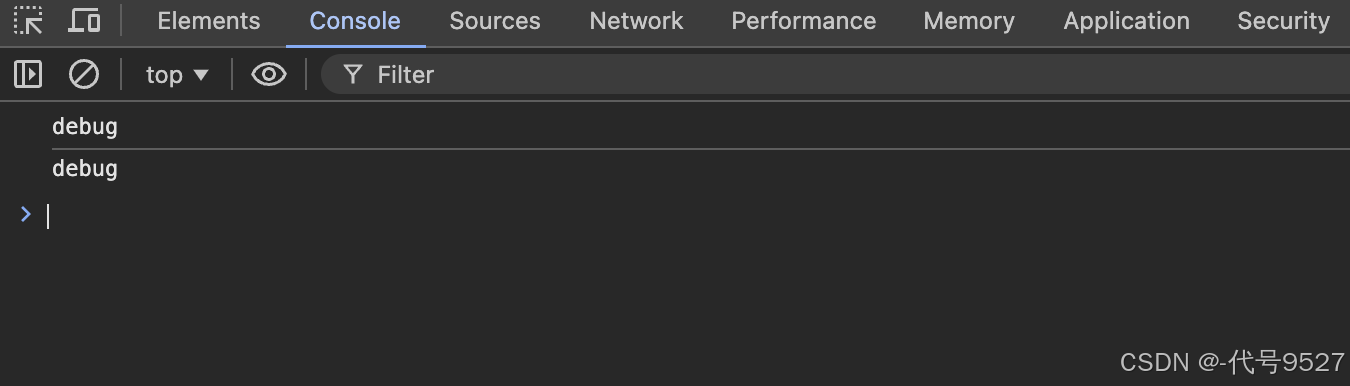Clear the console with the ban icon
This screenshot has width=1350, height=386.
point(83,74)
